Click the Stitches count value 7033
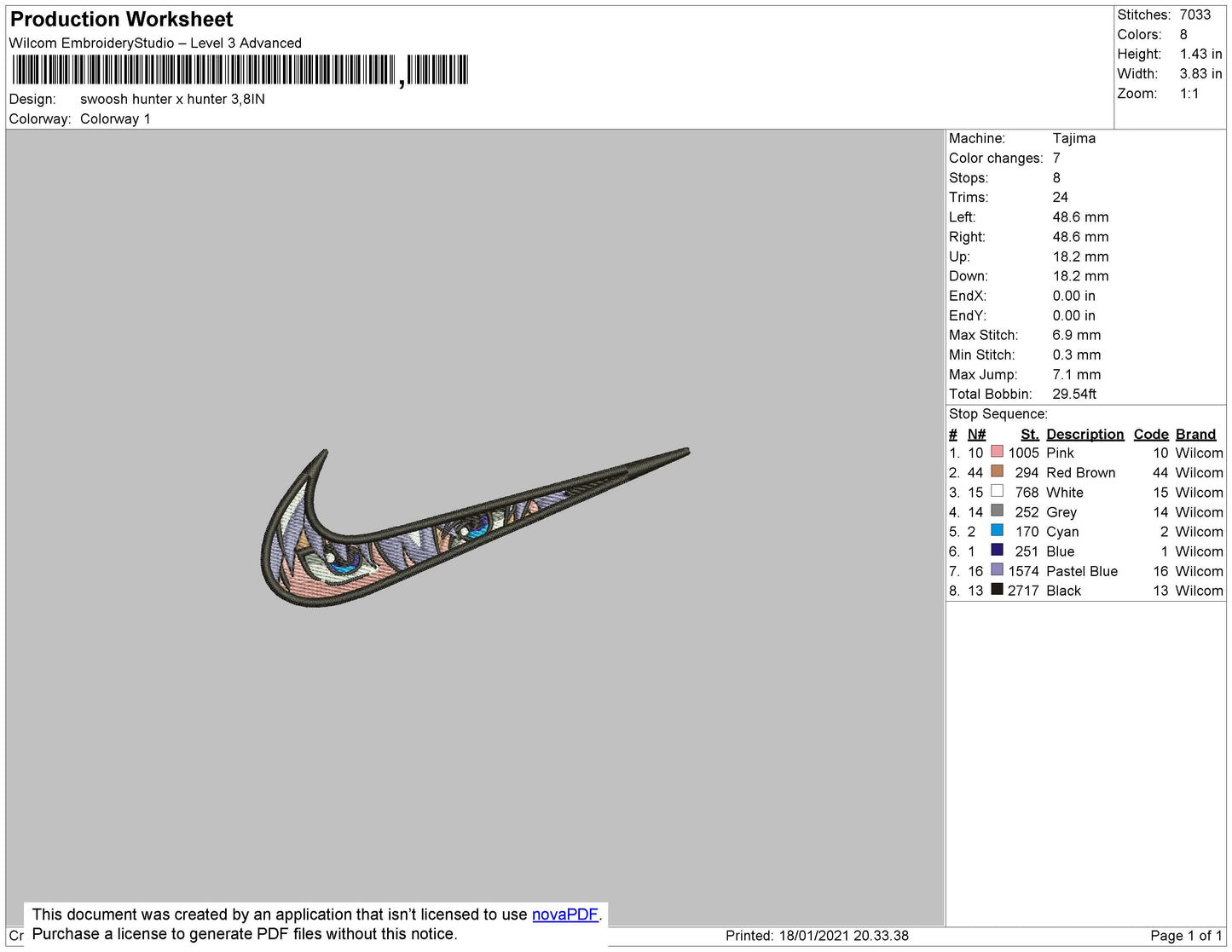Image resolution: width=1232 pixels, height=952 pixels. [1194, 14]
